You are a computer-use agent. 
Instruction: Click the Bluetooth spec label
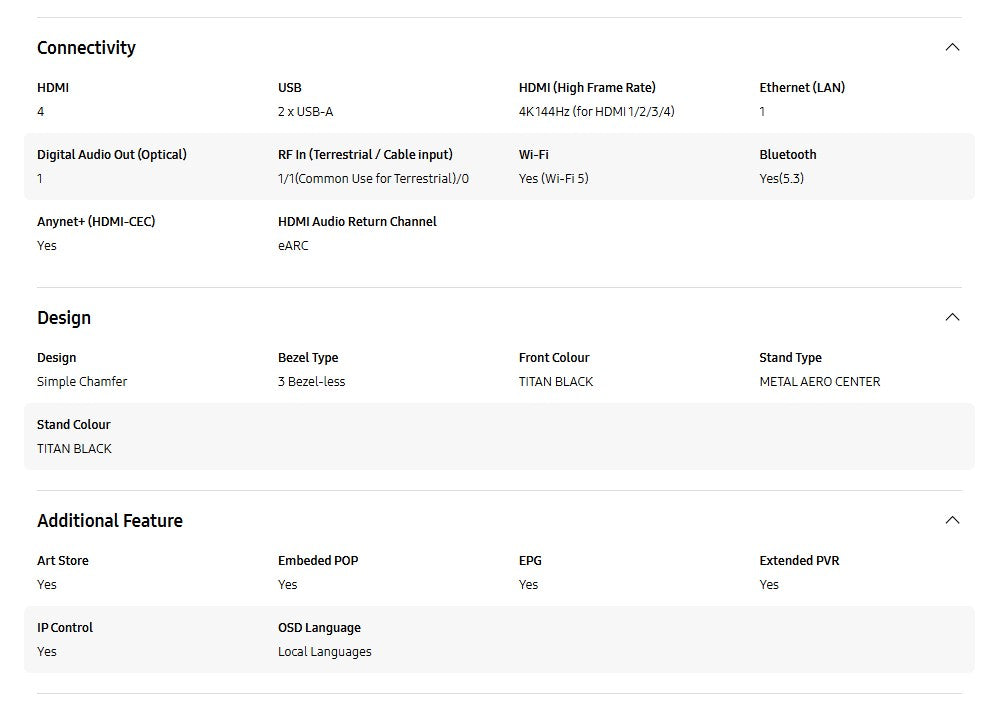pyautogui.click(x=788, y=155)
